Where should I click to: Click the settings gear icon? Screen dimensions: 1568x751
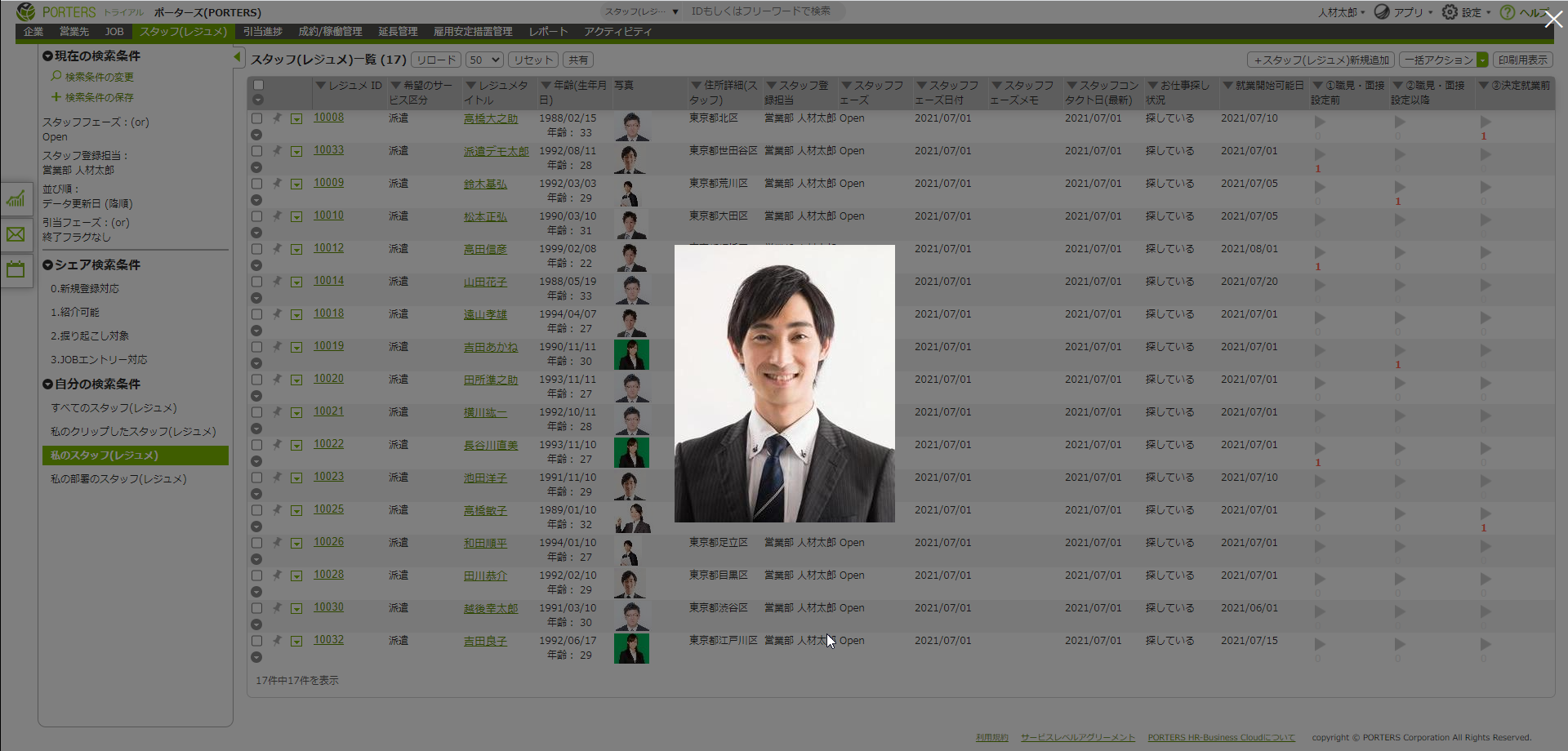[x=1450, y=12]
